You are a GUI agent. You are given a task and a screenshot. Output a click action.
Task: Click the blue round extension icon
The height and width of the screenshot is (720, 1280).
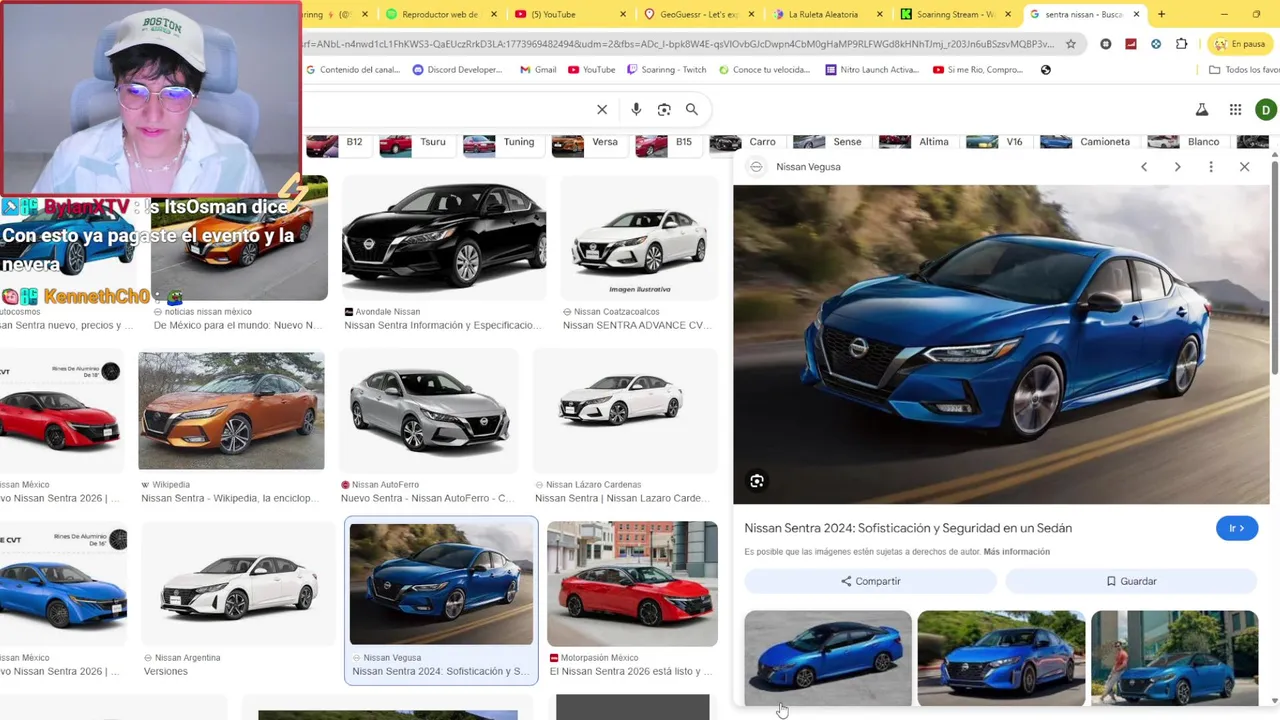[1156, 44]
